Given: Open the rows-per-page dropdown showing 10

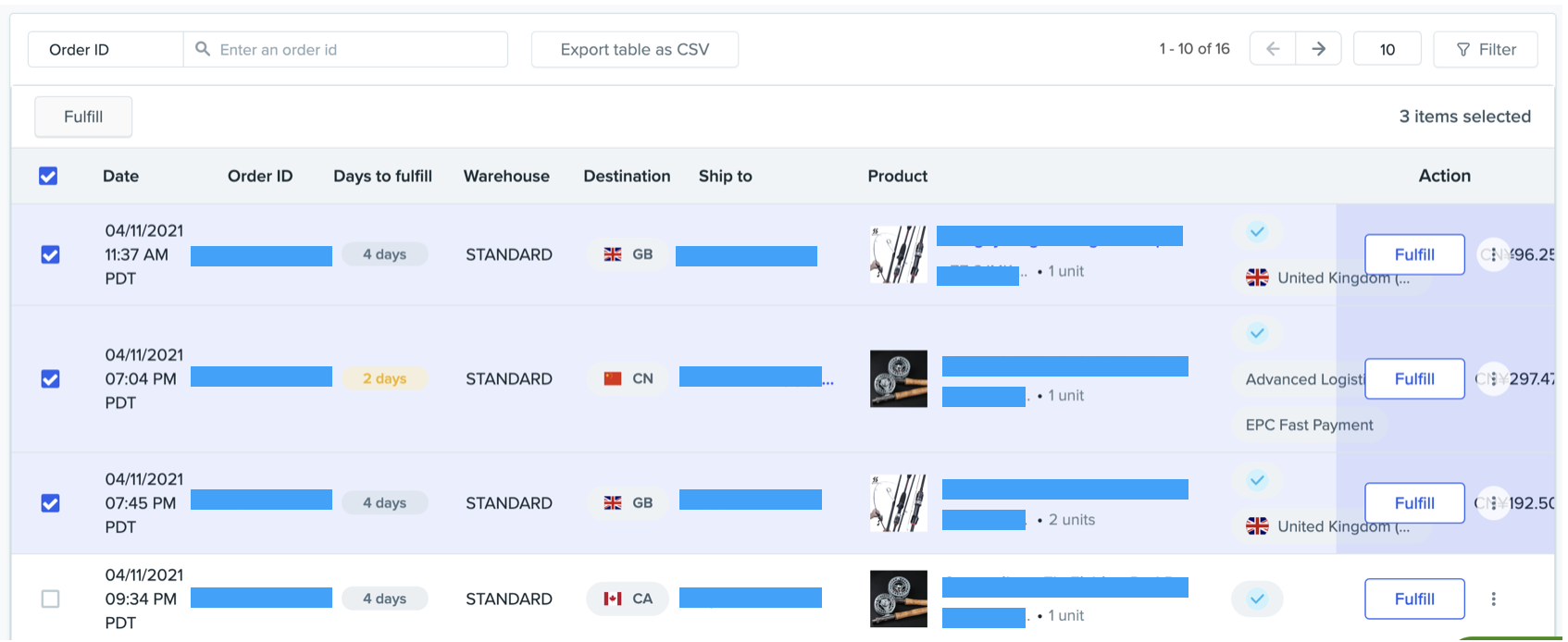Looking at the screenshot, I should point(1387,49).
